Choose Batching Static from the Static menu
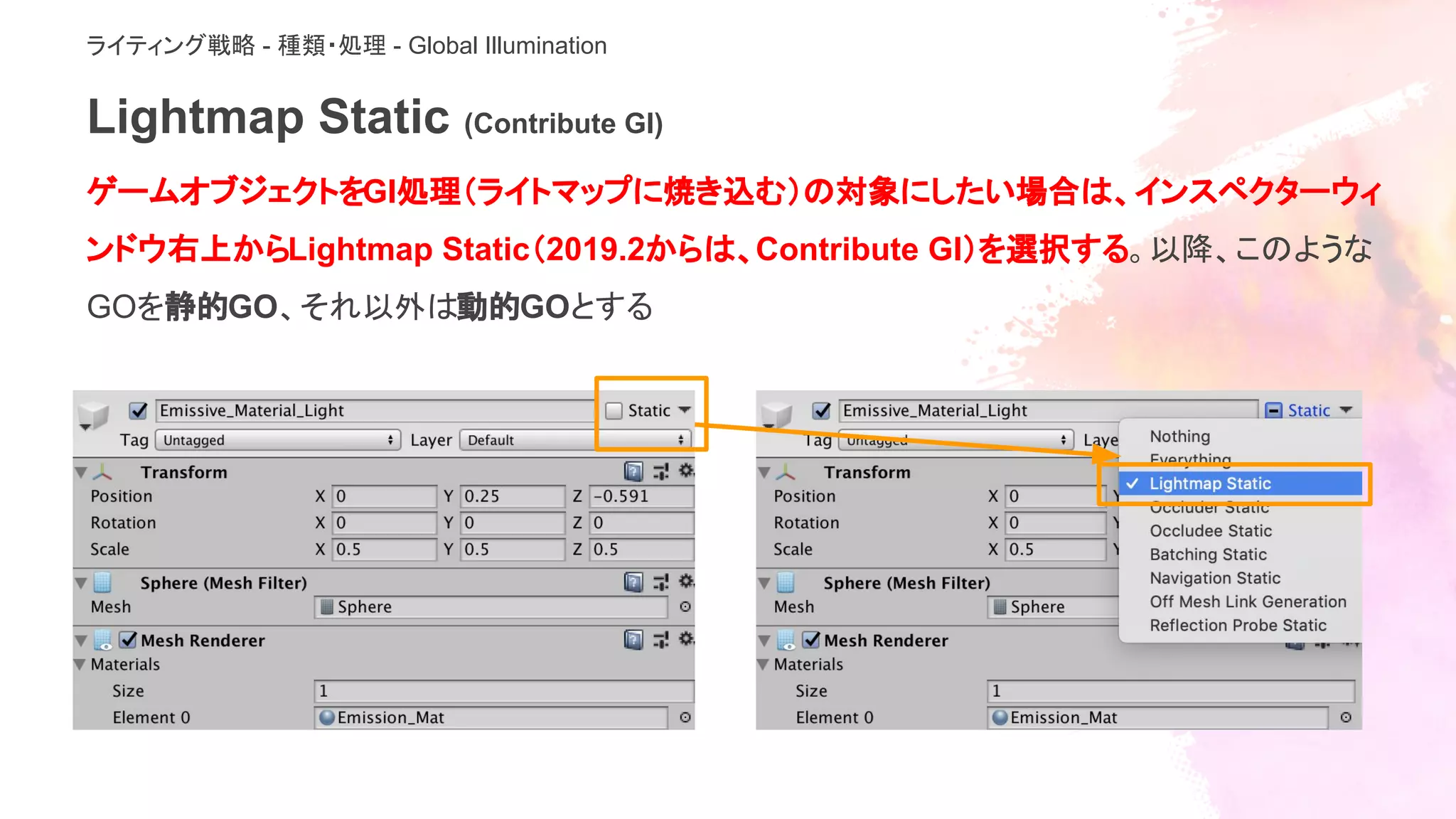Screen dimensions: 1456x819 point(1241,555)
